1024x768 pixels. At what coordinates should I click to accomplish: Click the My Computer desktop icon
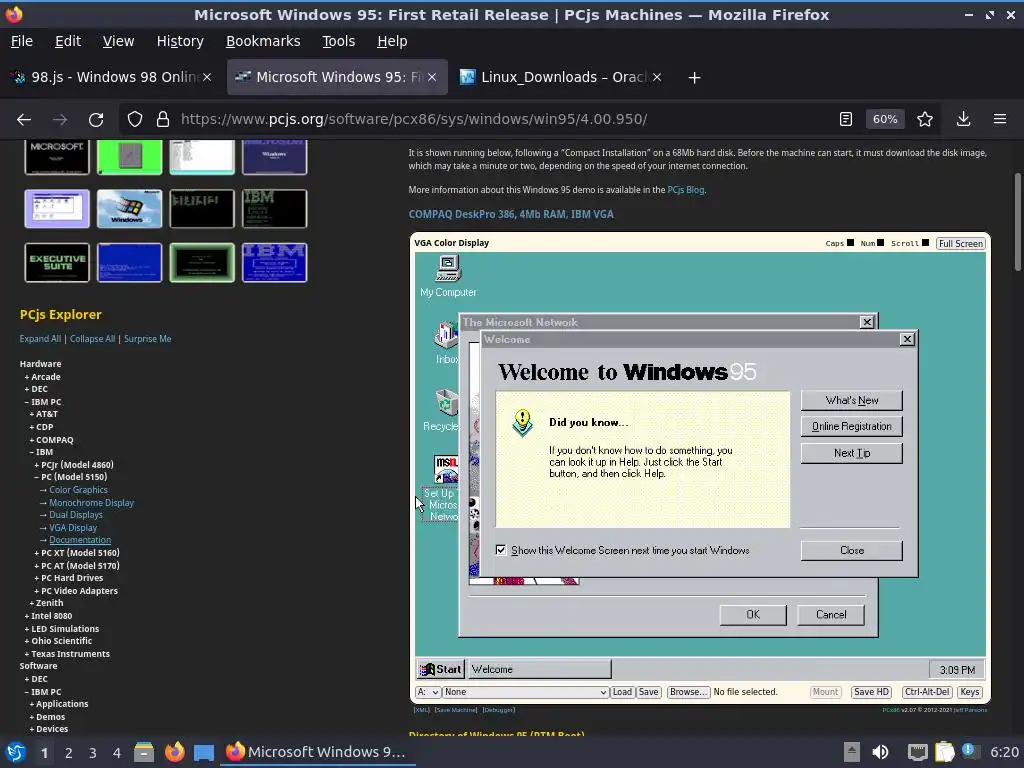448,276
